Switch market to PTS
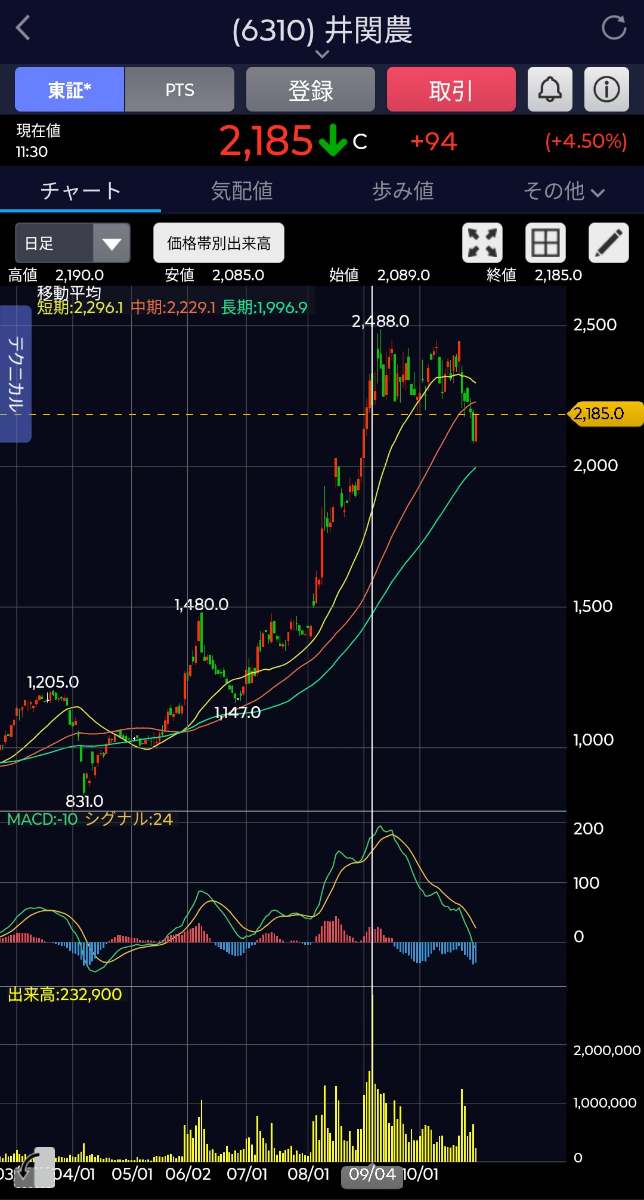This screenshot has width=644, height=1200. click(180, 90)
